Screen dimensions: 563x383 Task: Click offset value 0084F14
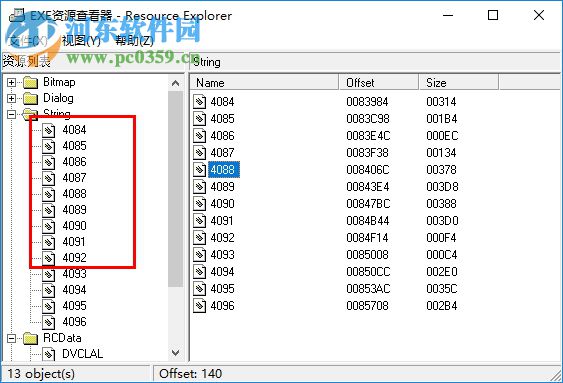tap(367, 238)
